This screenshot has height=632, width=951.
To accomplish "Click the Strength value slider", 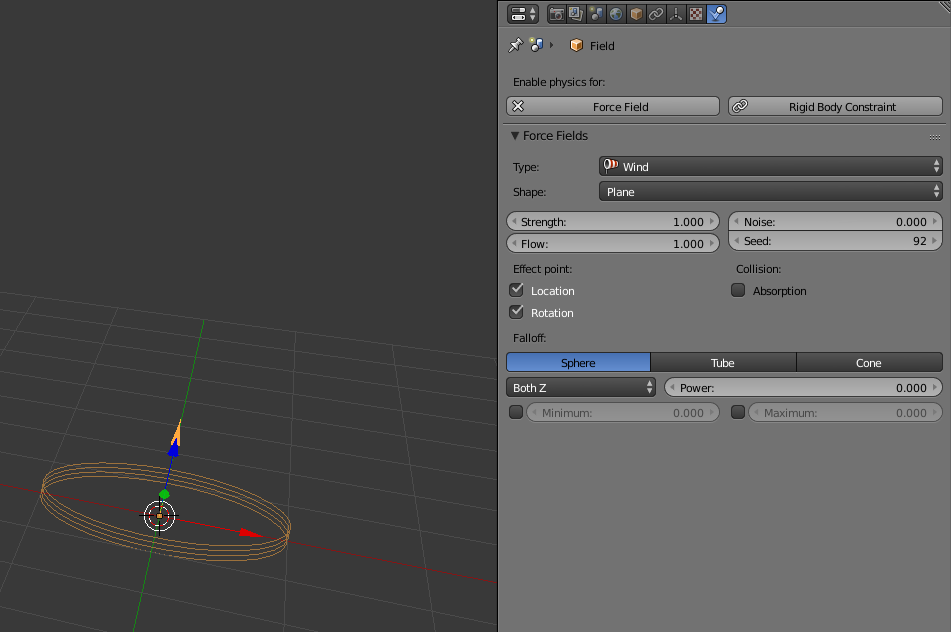I will pyautogui.click(x=612, y=221).
